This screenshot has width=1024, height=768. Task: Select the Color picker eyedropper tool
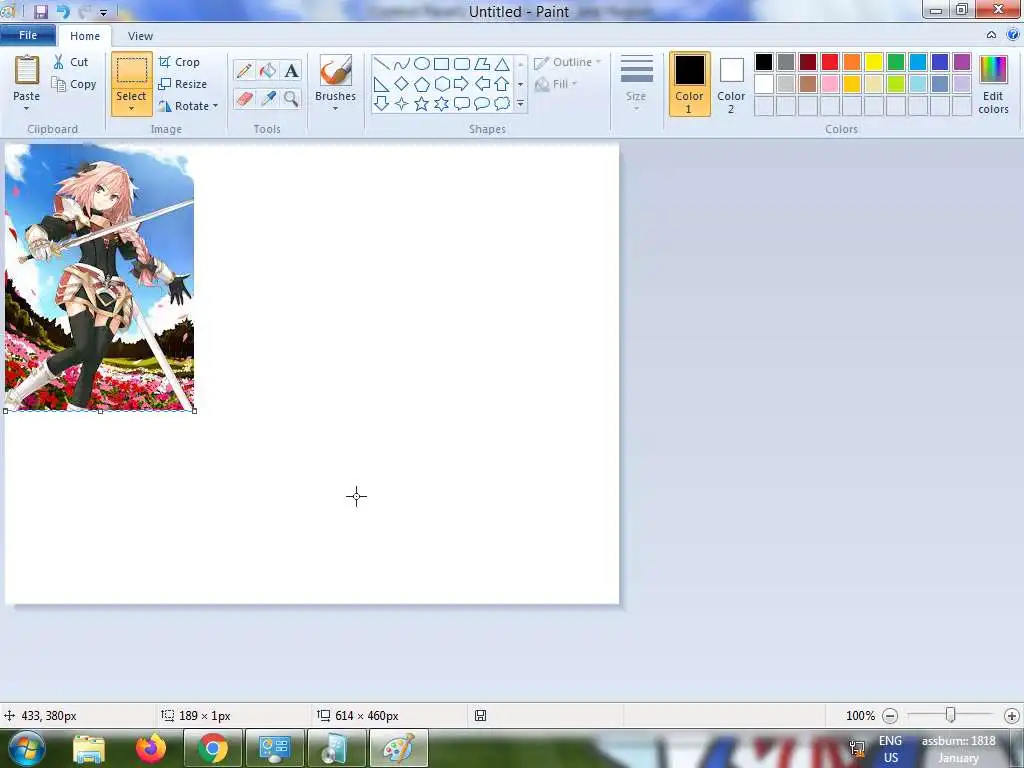[268, 99]
